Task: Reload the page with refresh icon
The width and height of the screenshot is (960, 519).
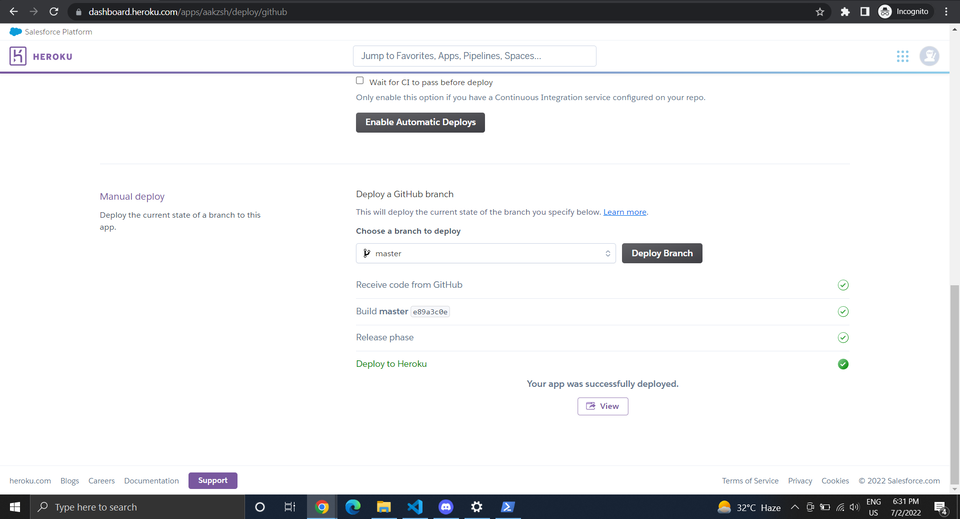Action: tap(54, 12)
